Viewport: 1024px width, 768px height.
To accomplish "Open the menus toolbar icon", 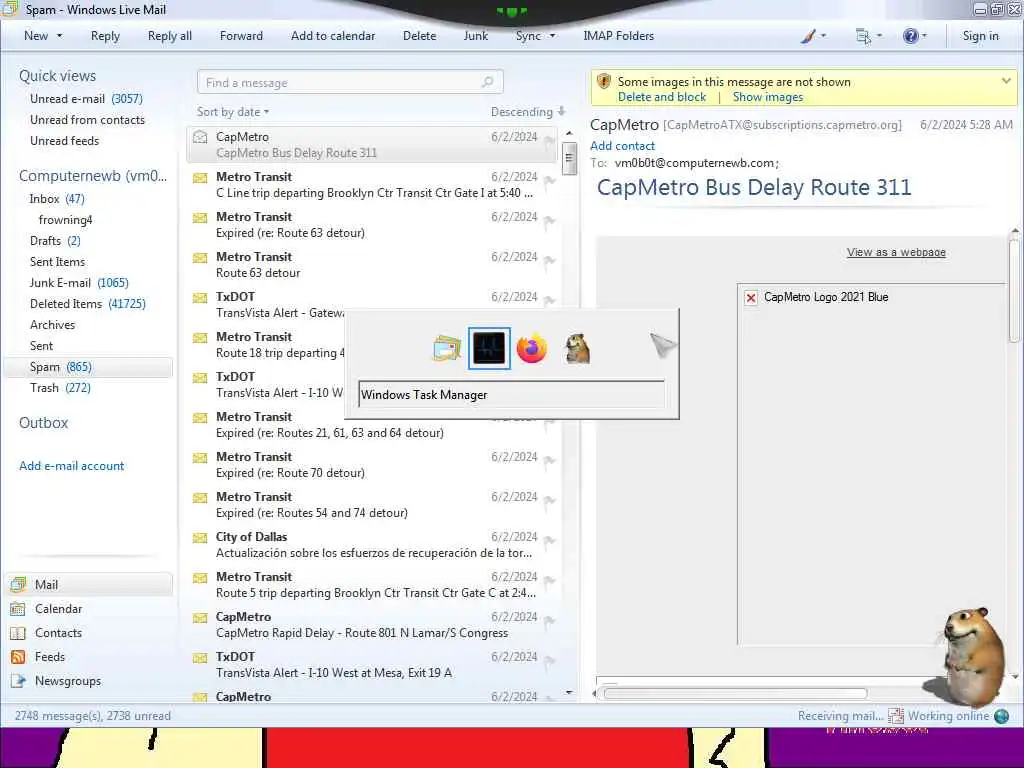I will coord(863,37).
